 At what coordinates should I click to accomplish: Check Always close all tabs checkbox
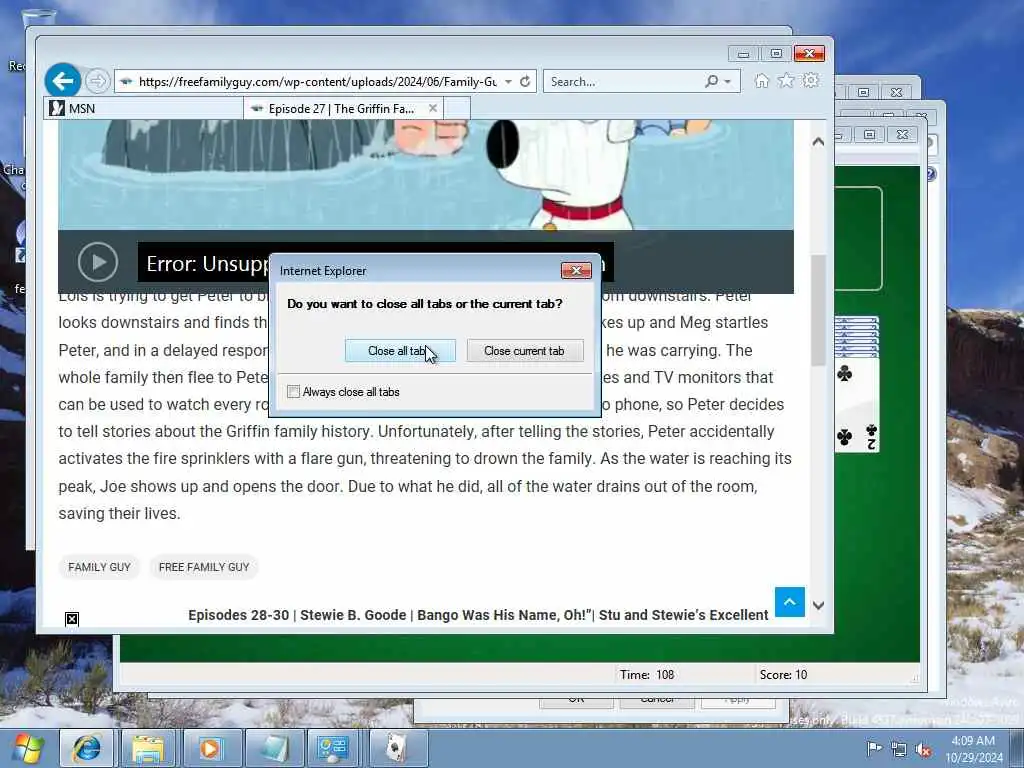pos(293,392)
